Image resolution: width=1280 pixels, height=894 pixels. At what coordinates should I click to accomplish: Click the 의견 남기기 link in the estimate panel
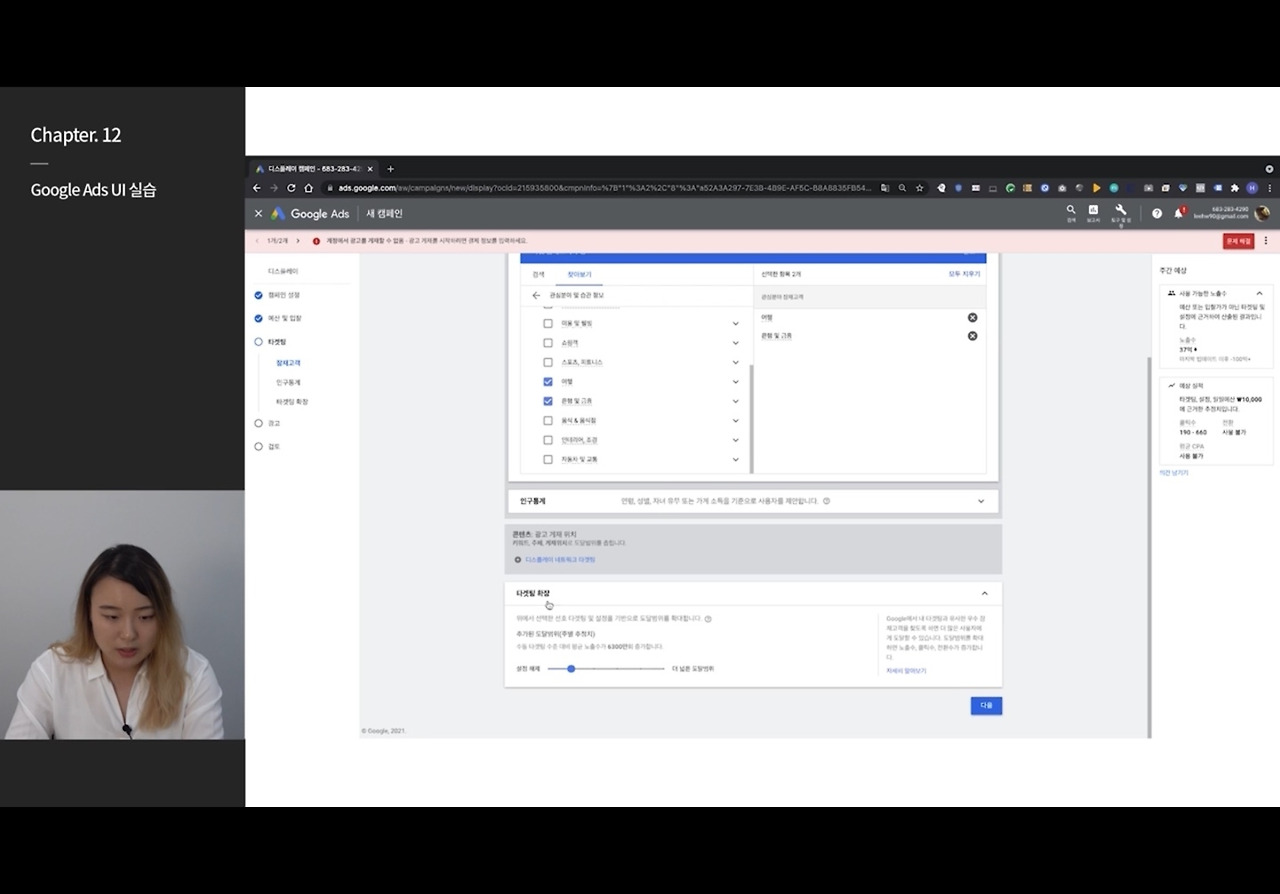[1174, 473]
